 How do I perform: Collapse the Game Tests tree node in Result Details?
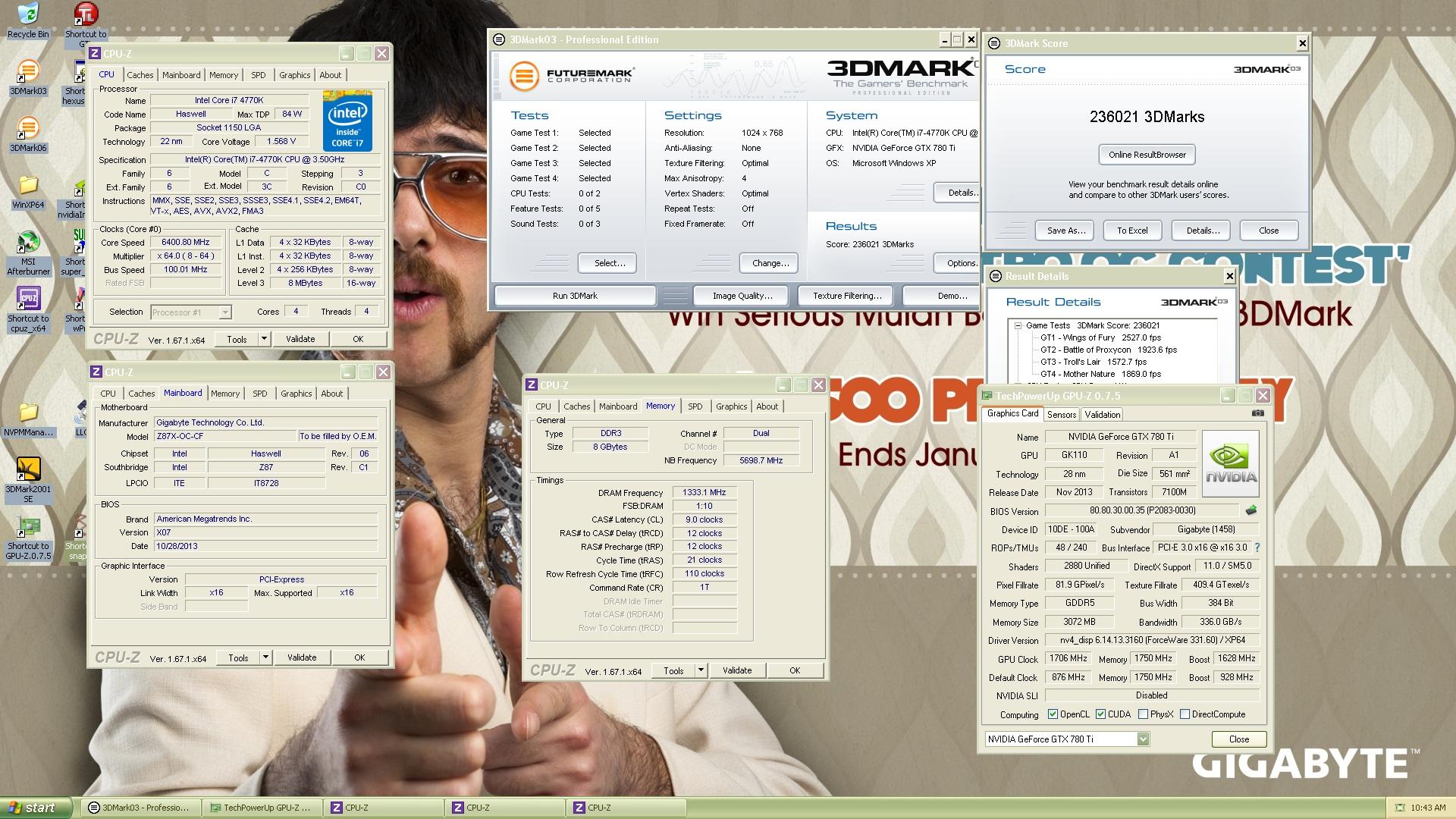[1018, 325]
